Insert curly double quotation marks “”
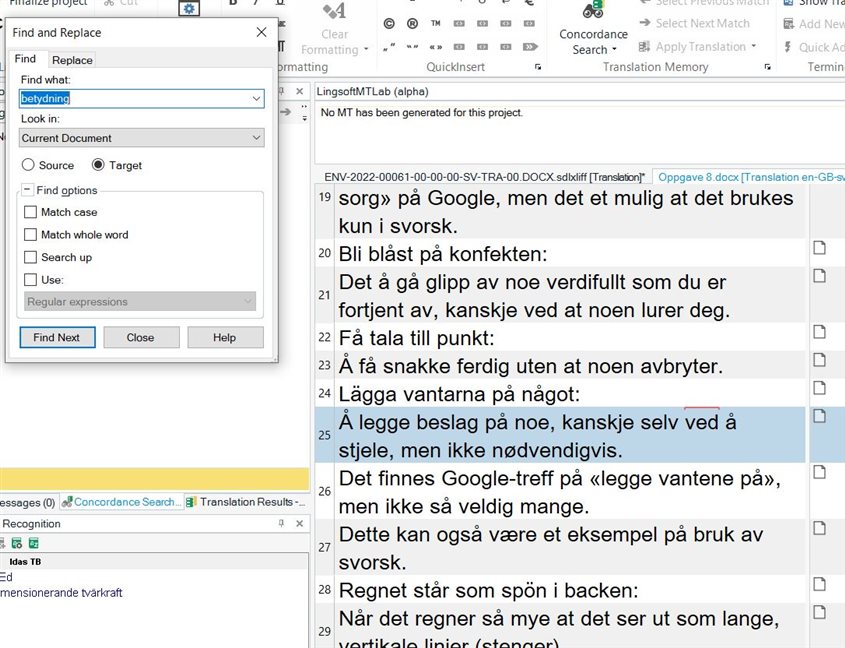The width and height of the screenshot is (845, 648). click(x=412, y=47)
